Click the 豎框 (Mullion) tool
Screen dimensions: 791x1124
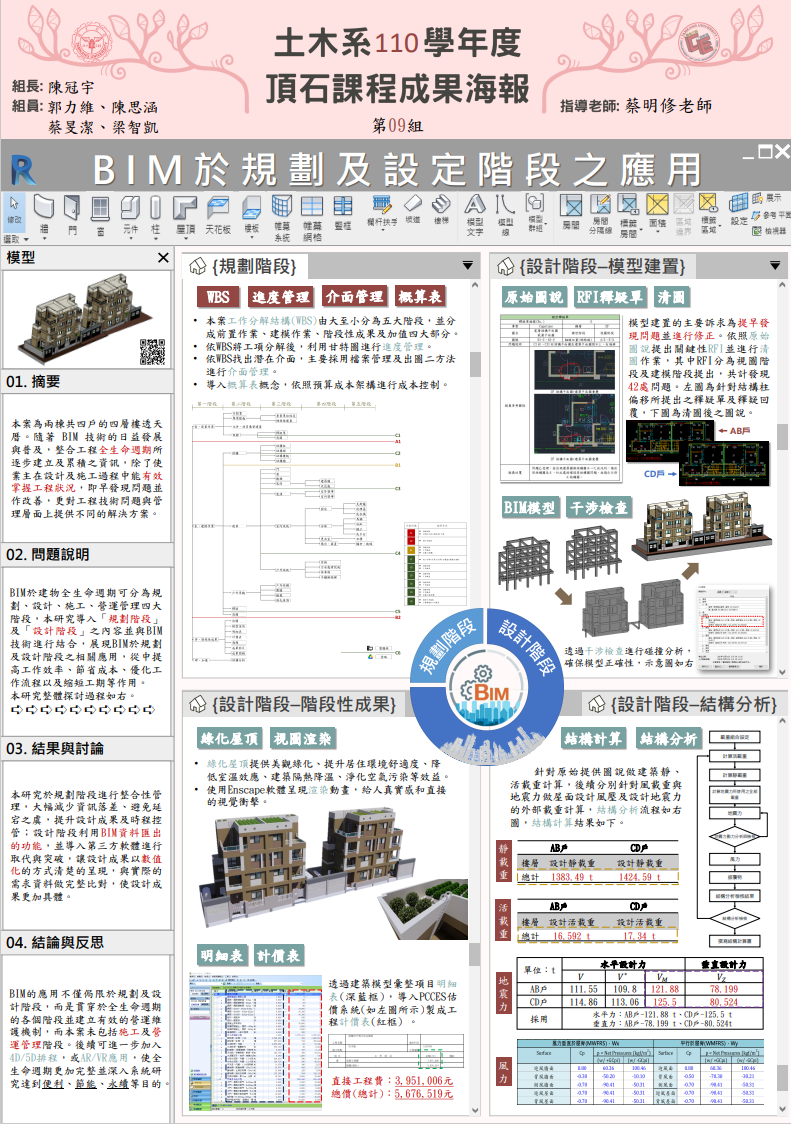pyautogui.click(x=343, y=214)
